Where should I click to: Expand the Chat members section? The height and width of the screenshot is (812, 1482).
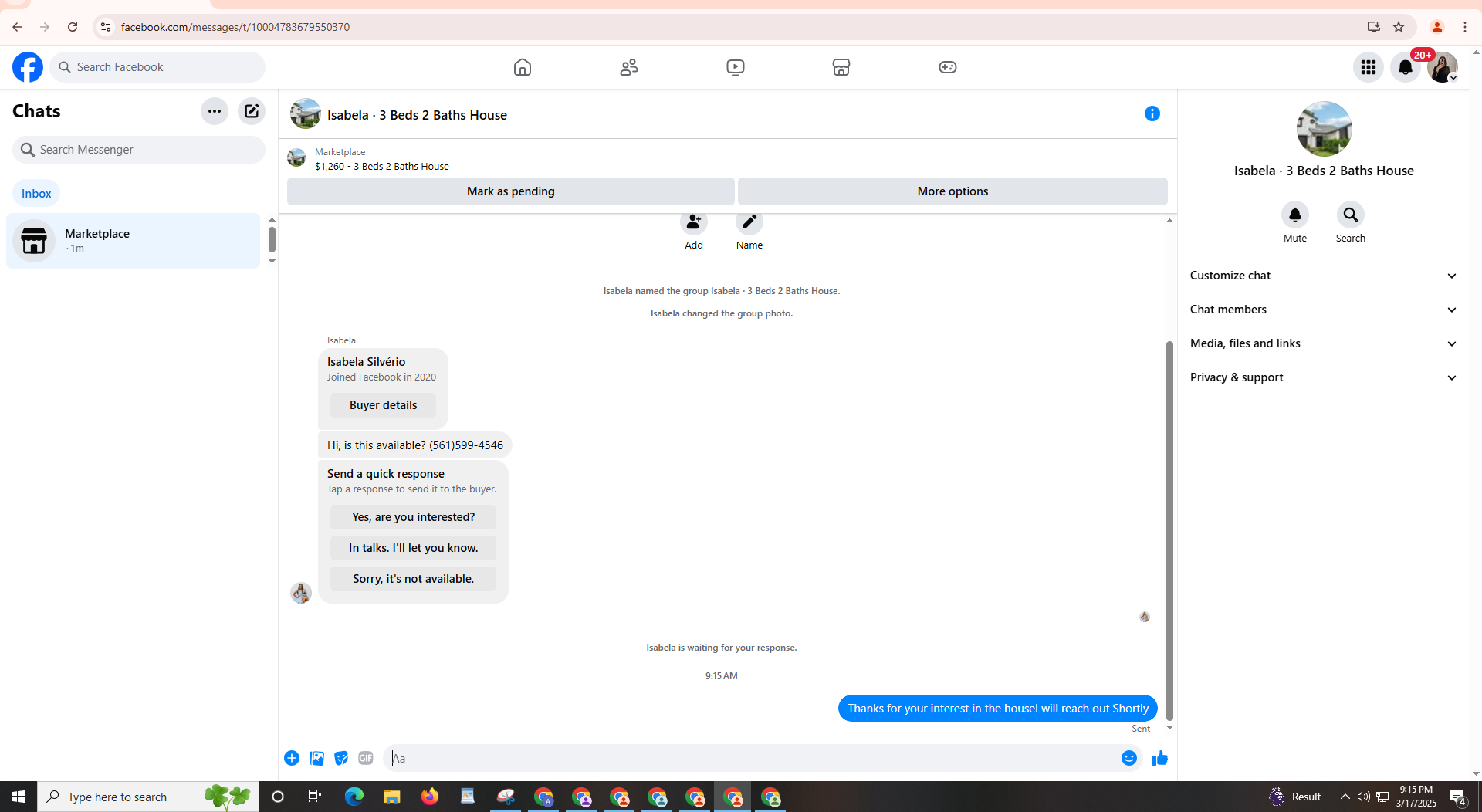click(1324, 310)
